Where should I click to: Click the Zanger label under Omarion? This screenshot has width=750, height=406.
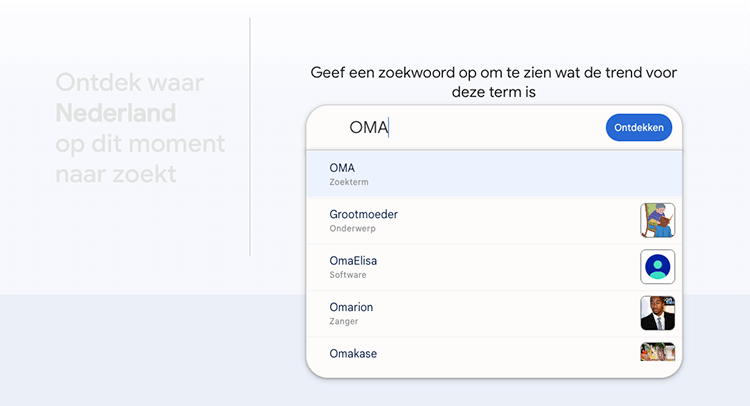344,321
